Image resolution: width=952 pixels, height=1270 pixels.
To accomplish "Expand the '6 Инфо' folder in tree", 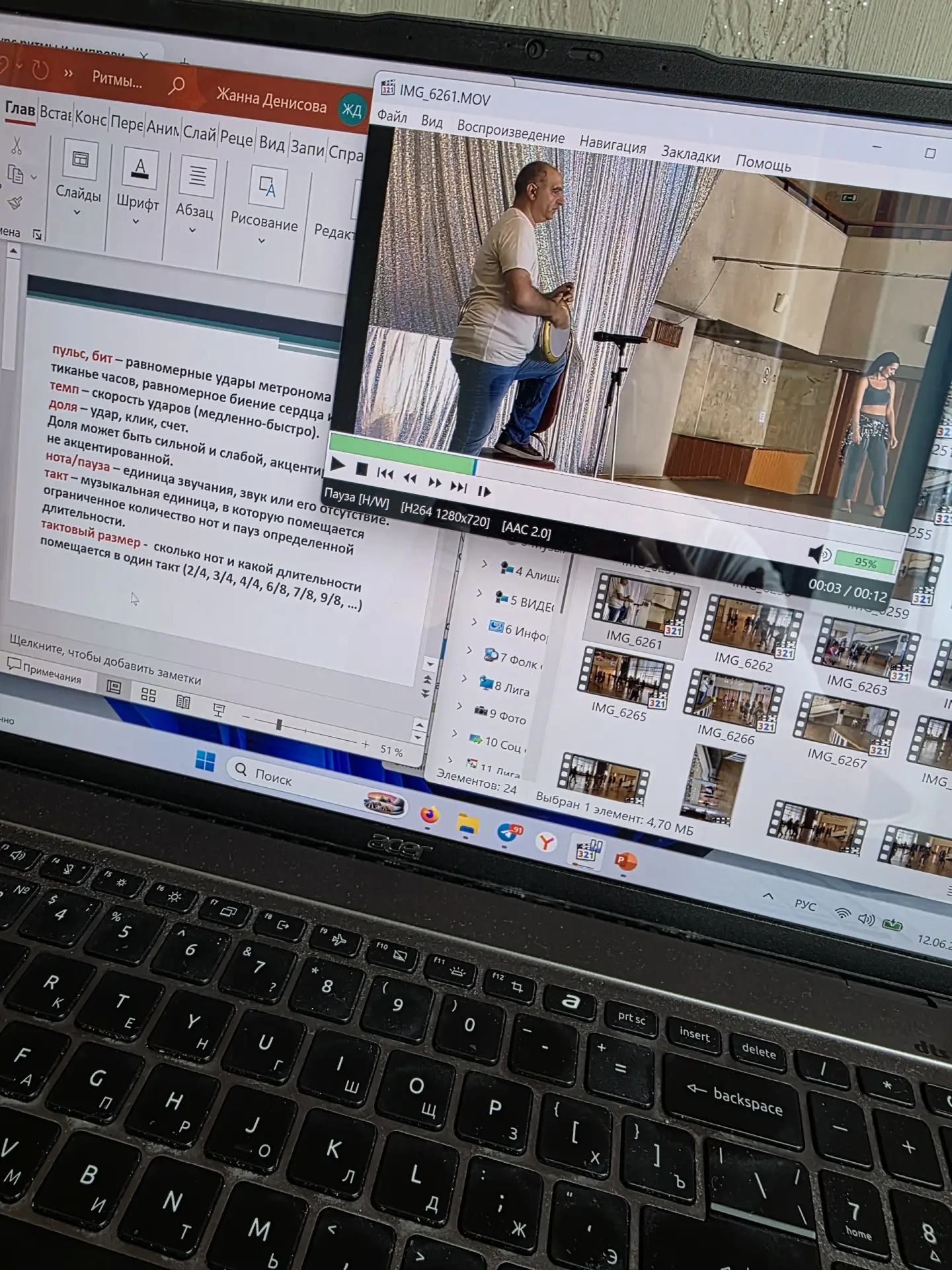I will pyautogui.click(x=474, y=622).
